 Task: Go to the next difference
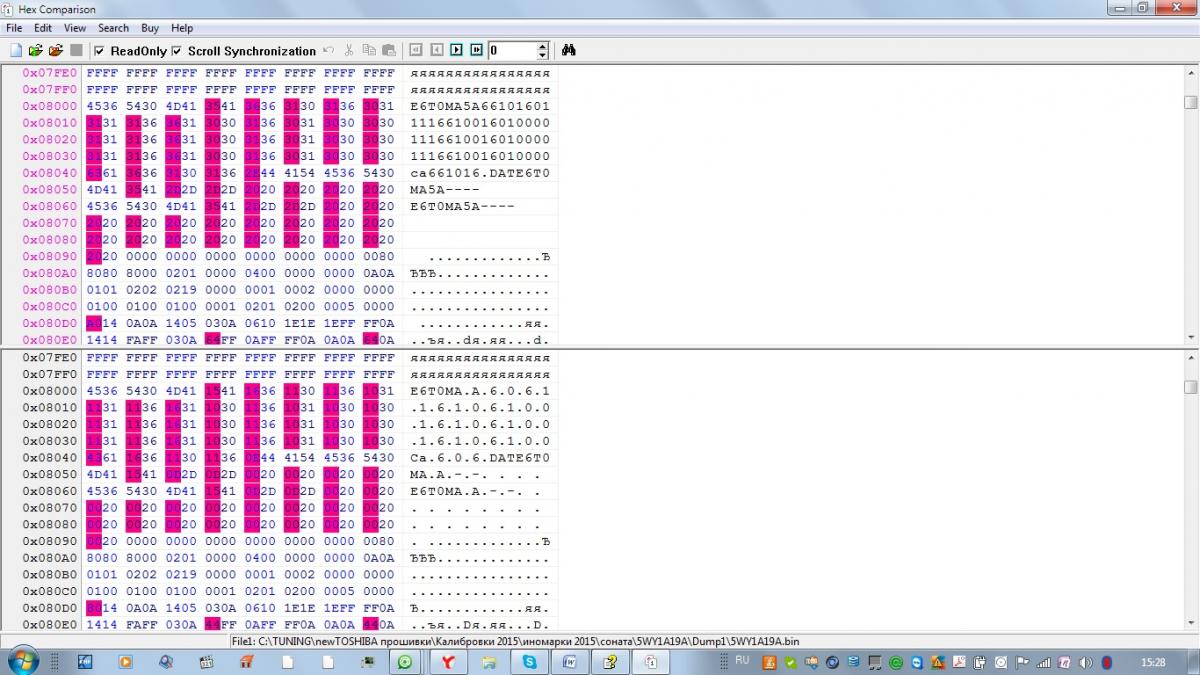(456, 50)
